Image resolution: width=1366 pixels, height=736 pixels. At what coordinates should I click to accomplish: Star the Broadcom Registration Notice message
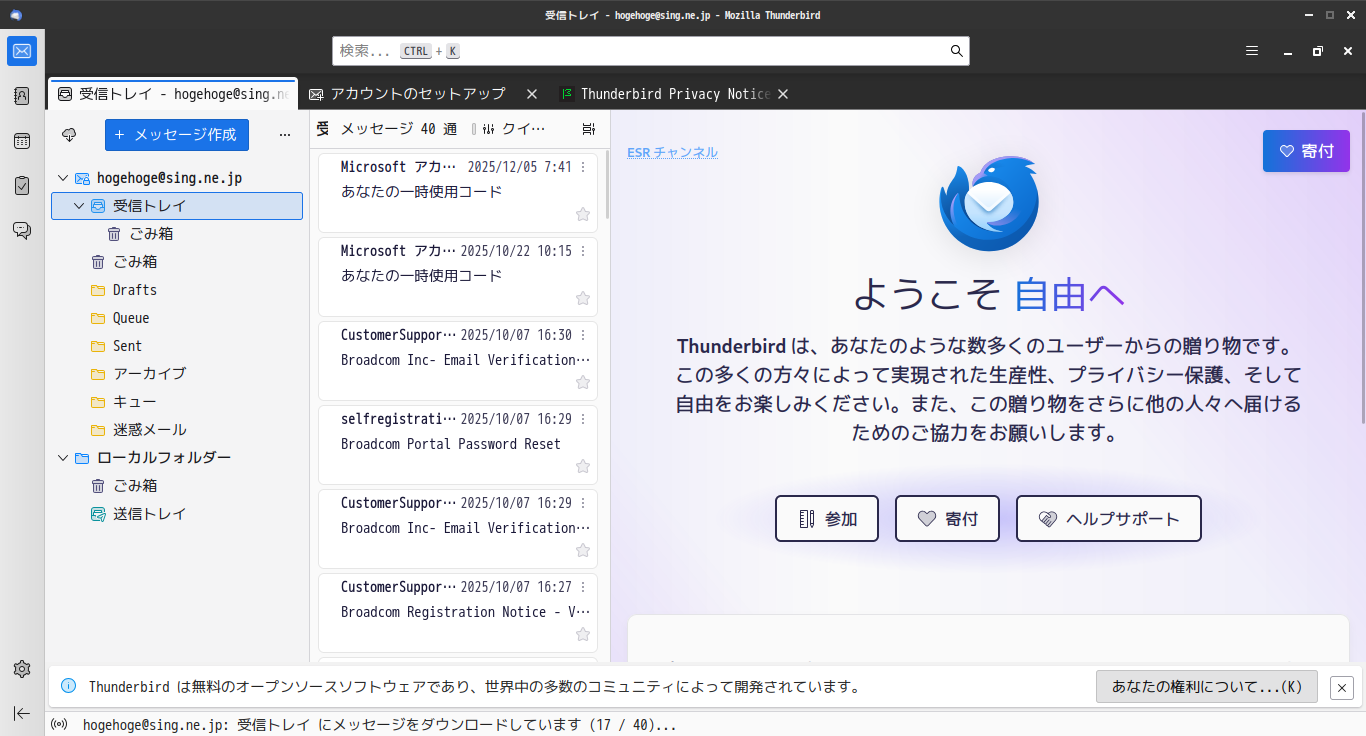[x=583, y=634]
